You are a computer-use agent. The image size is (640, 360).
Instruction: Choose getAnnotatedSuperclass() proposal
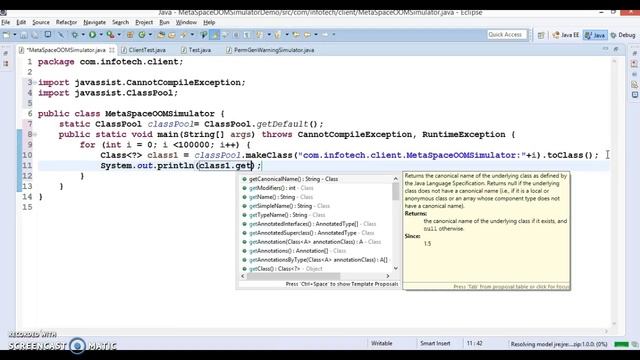(x=316, y=233)
